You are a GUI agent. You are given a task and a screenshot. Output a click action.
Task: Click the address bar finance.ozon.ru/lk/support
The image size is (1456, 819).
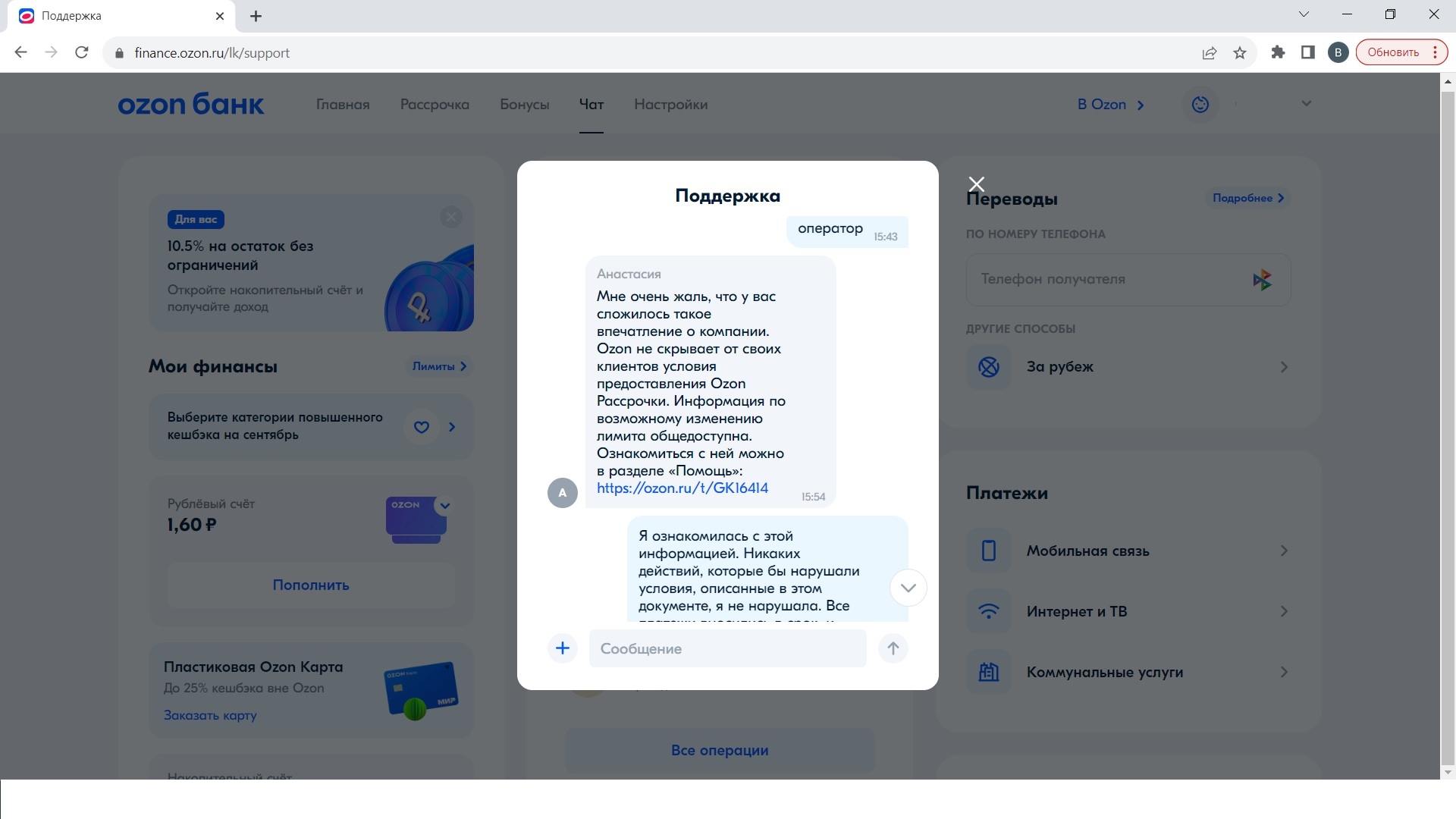point(212,53)
